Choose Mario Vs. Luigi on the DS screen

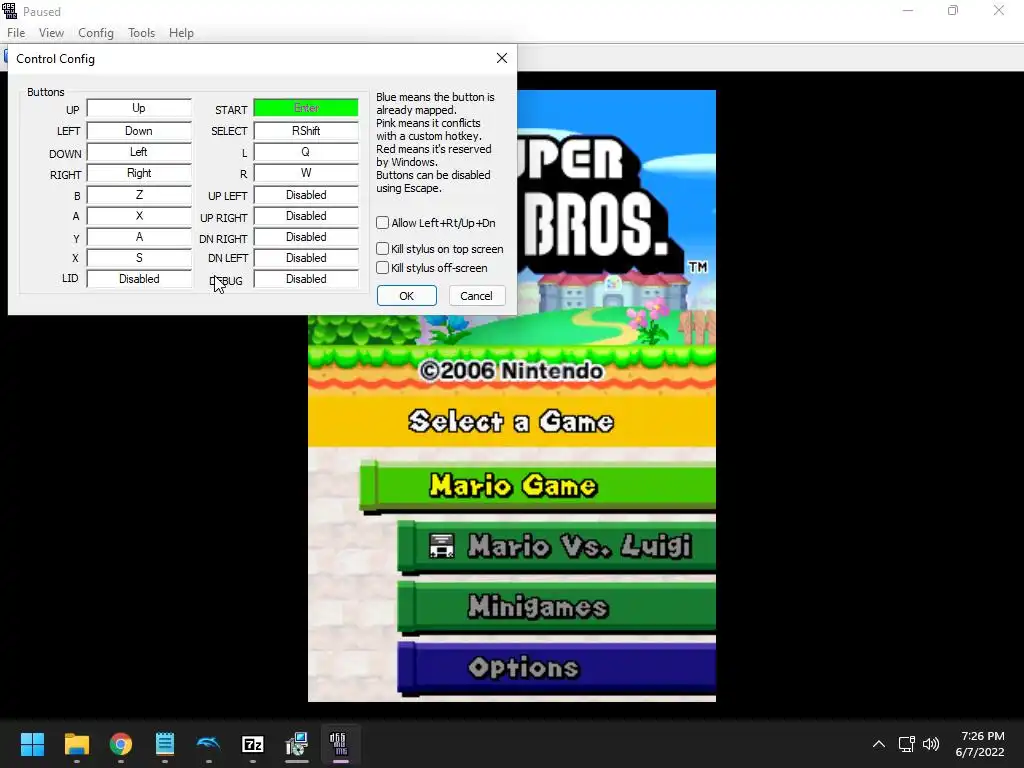[556, 546]
